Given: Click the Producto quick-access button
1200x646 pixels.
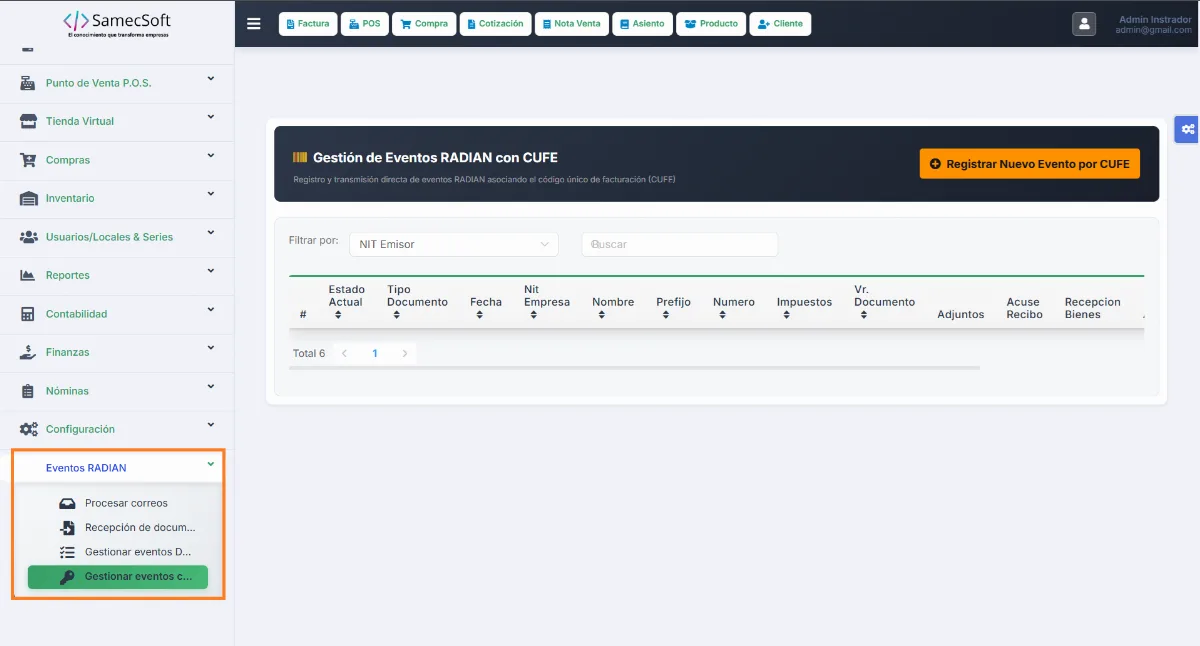Looking at the screenshot, I should coord(711,24).
